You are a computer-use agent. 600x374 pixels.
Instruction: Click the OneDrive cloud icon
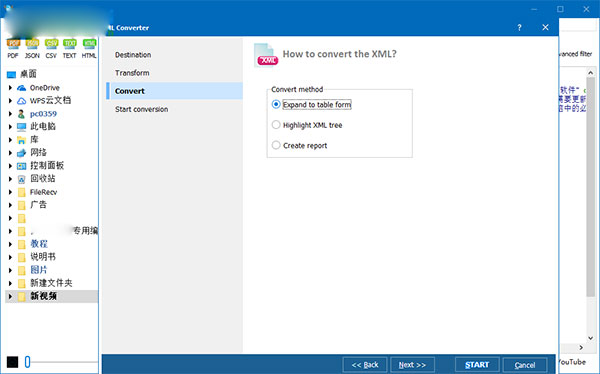(x=22, y=88)
